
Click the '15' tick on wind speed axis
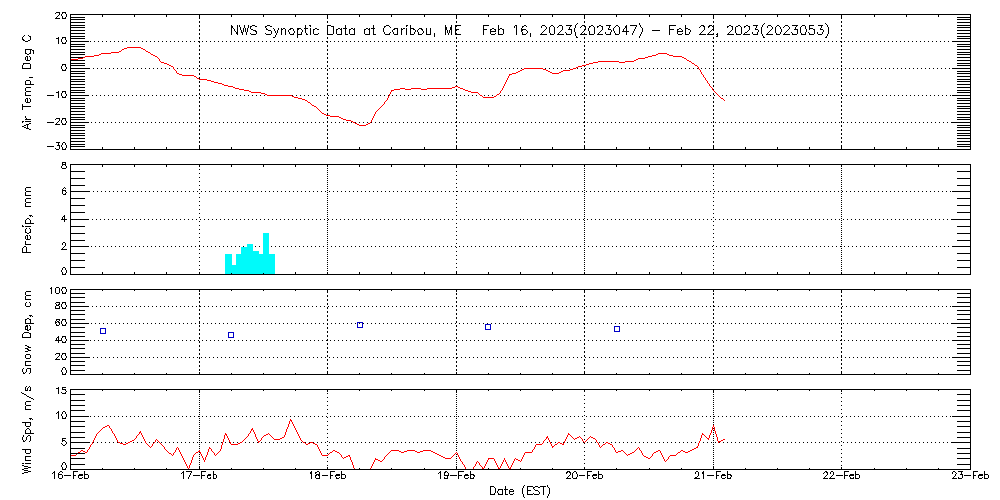(x=61, y=391)
